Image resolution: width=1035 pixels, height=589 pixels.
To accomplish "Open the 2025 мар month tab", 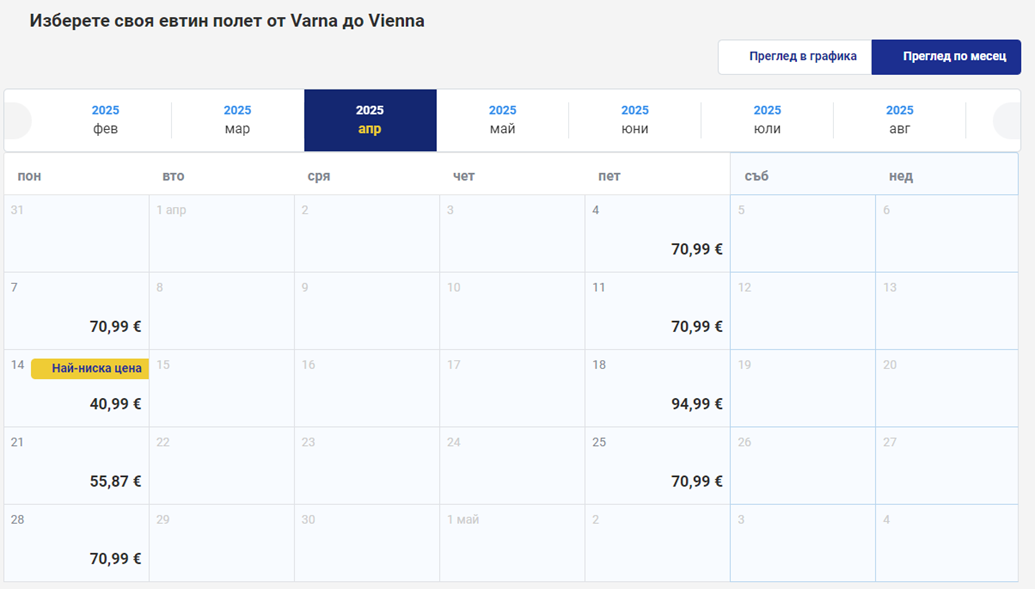I will [237, 120].
